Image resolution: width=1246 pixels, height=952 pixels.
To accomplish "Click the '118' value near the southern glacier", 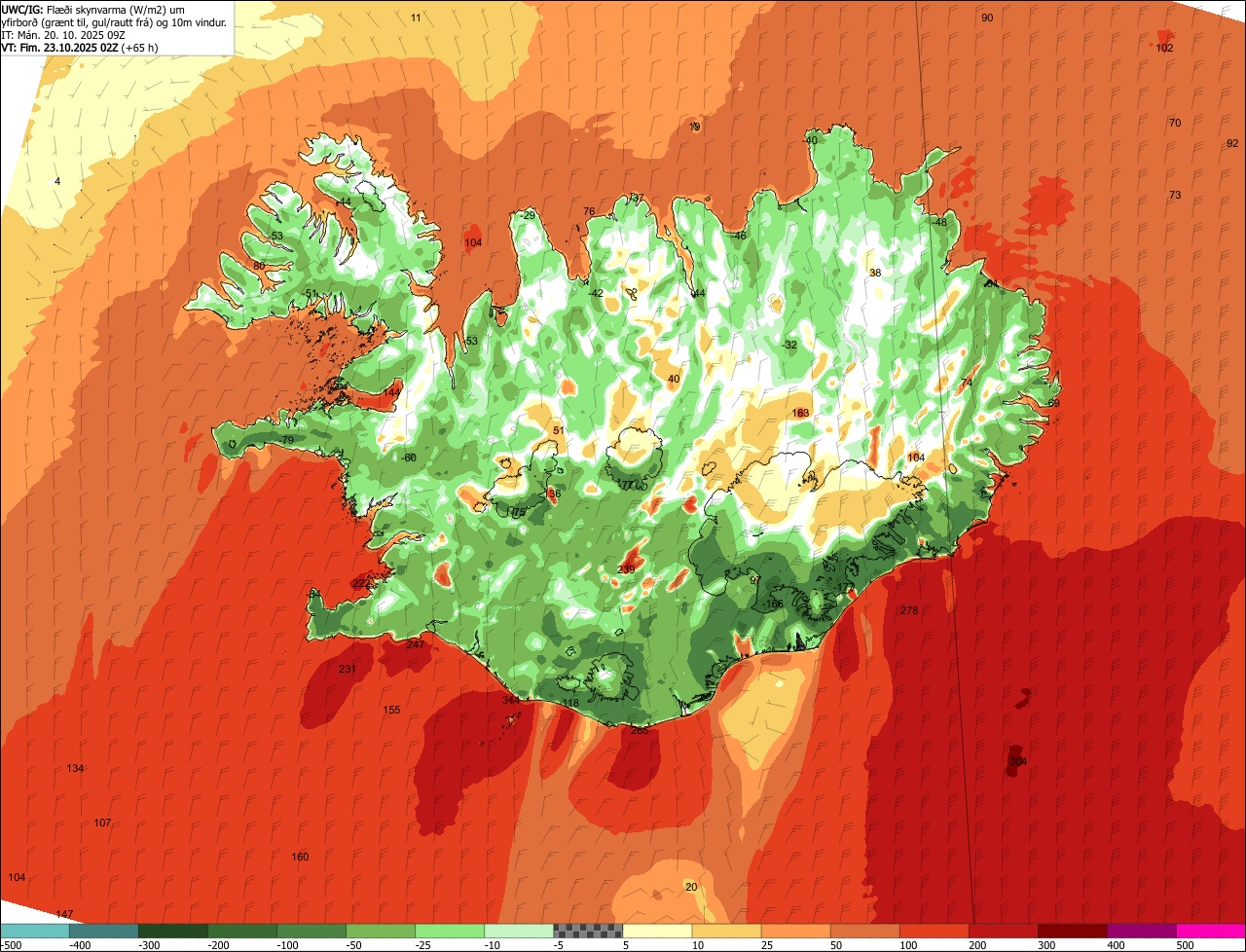I will pos(570,703).
